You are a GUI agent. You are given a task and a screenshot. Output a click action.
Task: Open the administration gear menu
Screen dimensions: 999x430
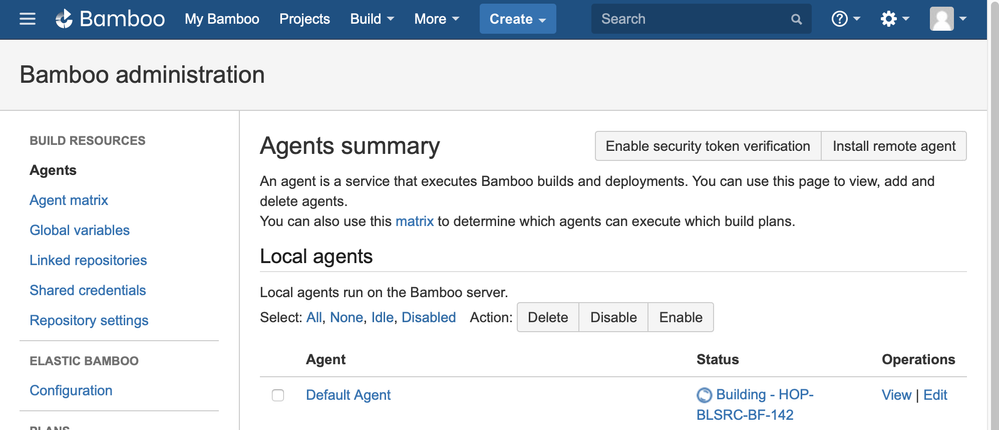pos(895,19)
